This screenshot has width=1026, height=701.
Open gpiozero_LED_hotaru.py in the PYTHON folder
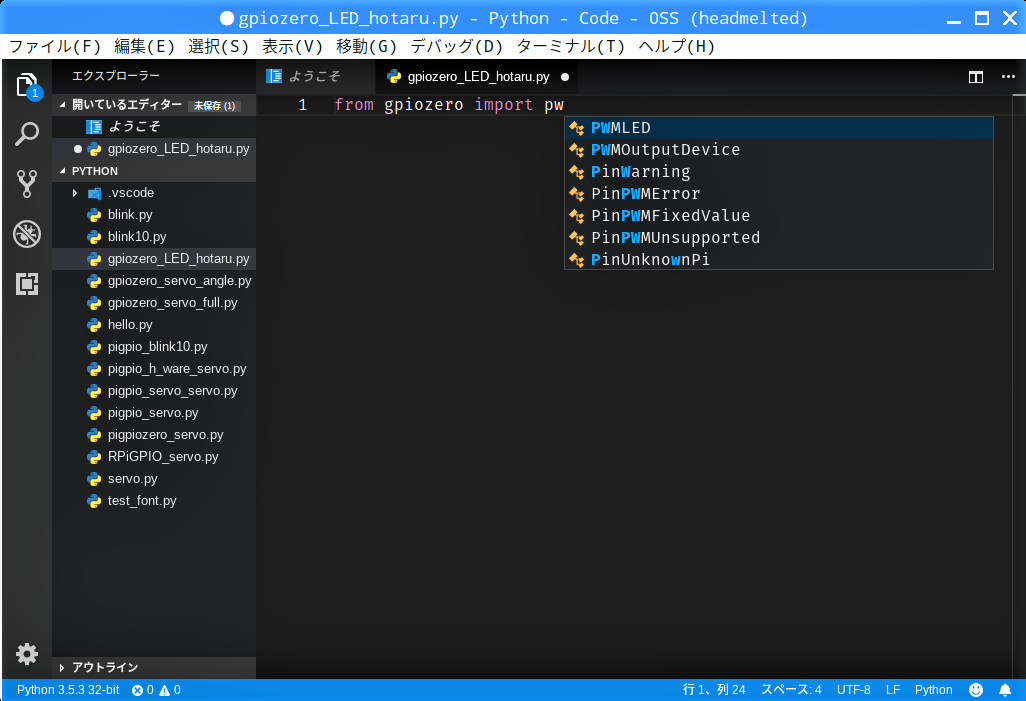point(154,259)
